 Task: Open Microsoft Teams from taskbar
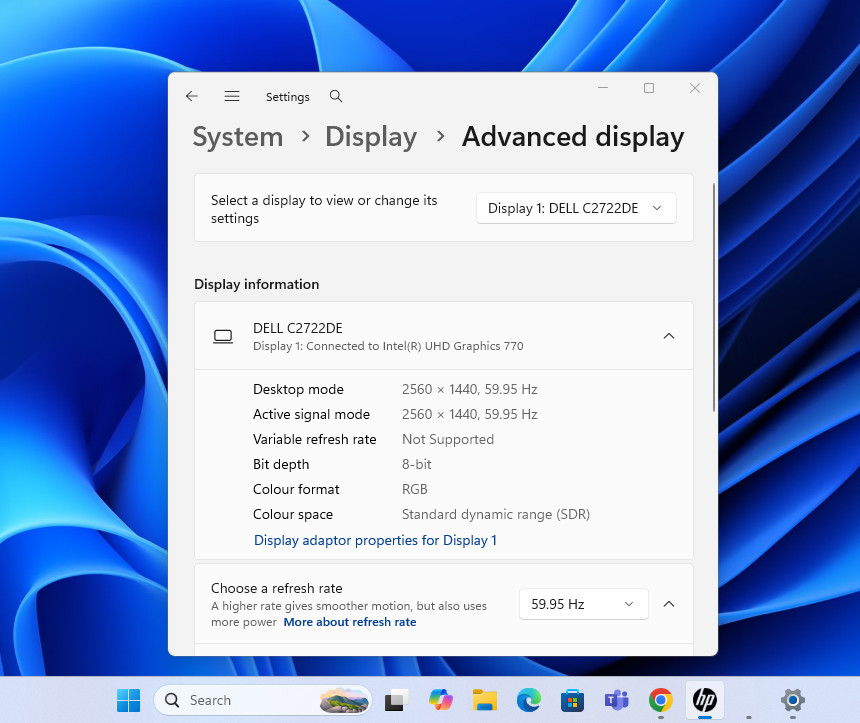coord(616,700)
